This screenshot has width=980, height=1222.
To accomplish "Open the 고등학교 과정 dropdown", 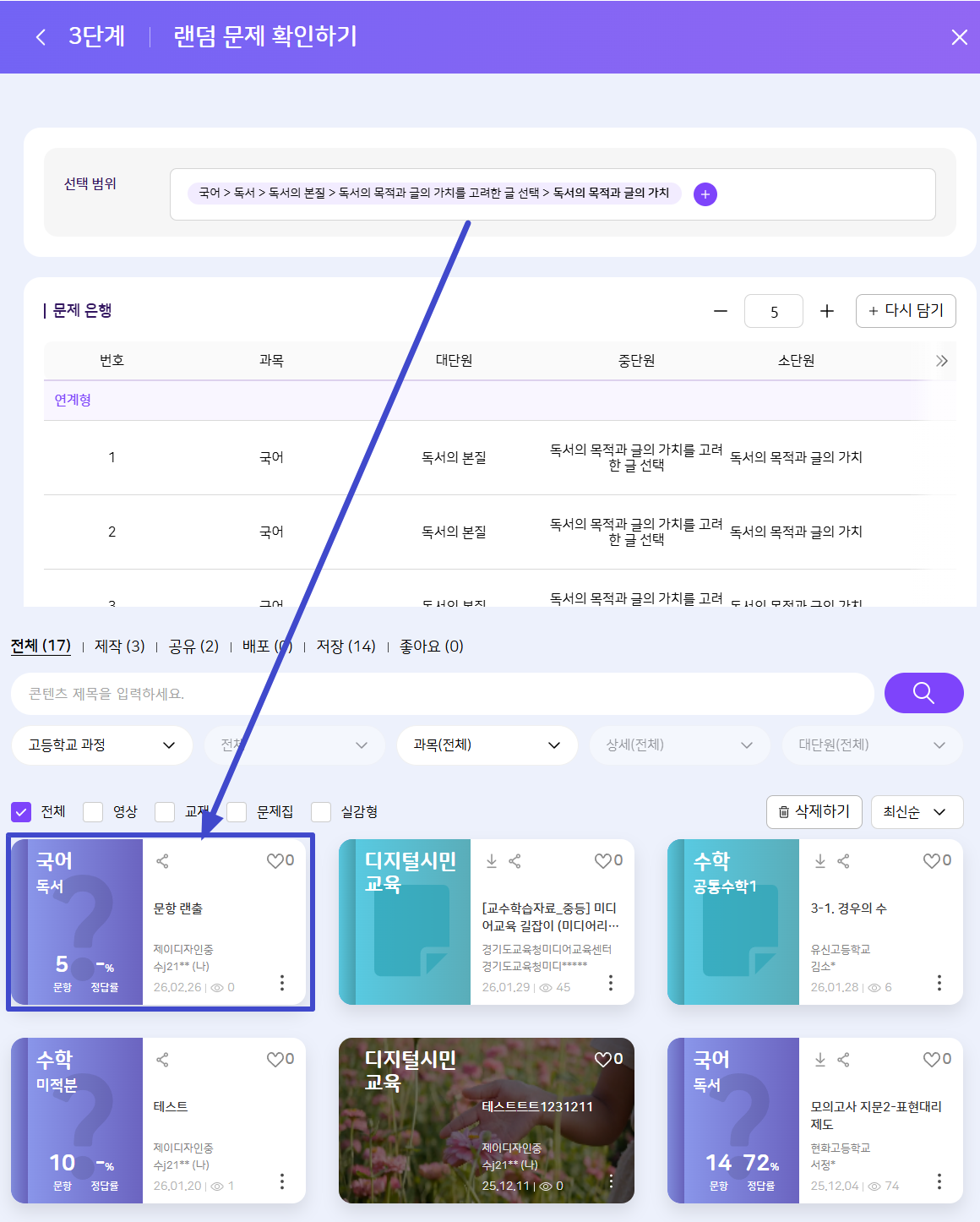I will (x=101, y=745).
